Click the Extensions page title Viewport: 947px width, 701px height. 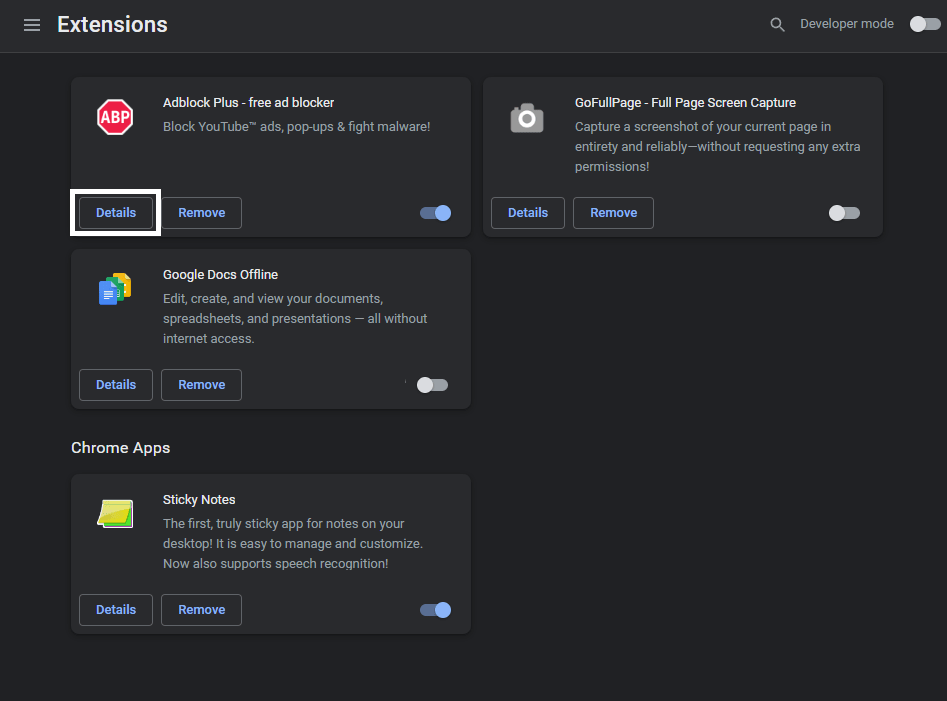112,25
